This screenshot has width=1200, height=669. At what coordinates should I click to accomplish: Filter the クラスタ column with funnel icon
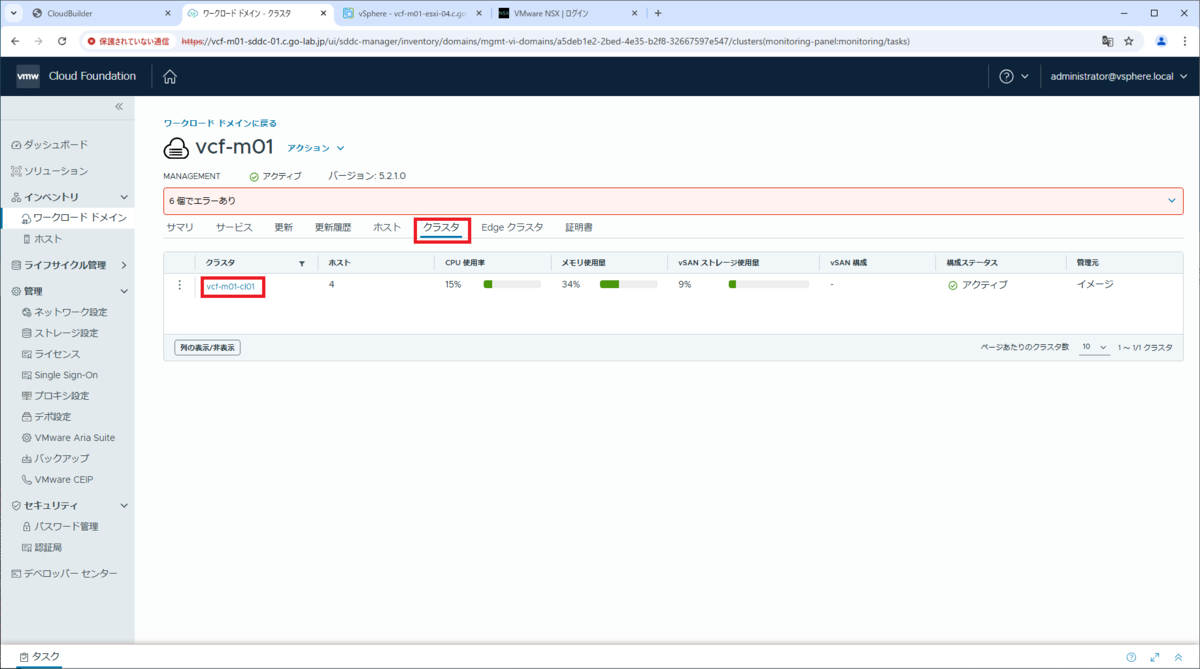(x=302, y=263)
